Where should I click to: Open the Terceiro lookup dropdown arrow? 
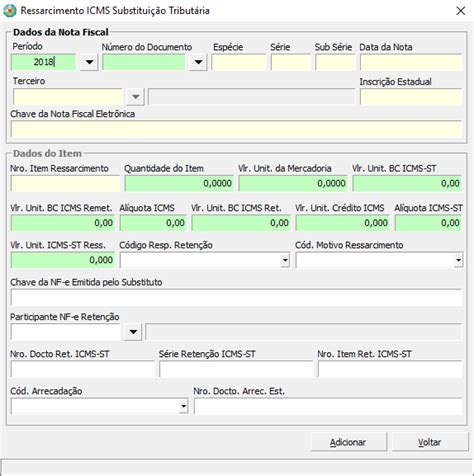pyautogui.click(x=135, y=97)
